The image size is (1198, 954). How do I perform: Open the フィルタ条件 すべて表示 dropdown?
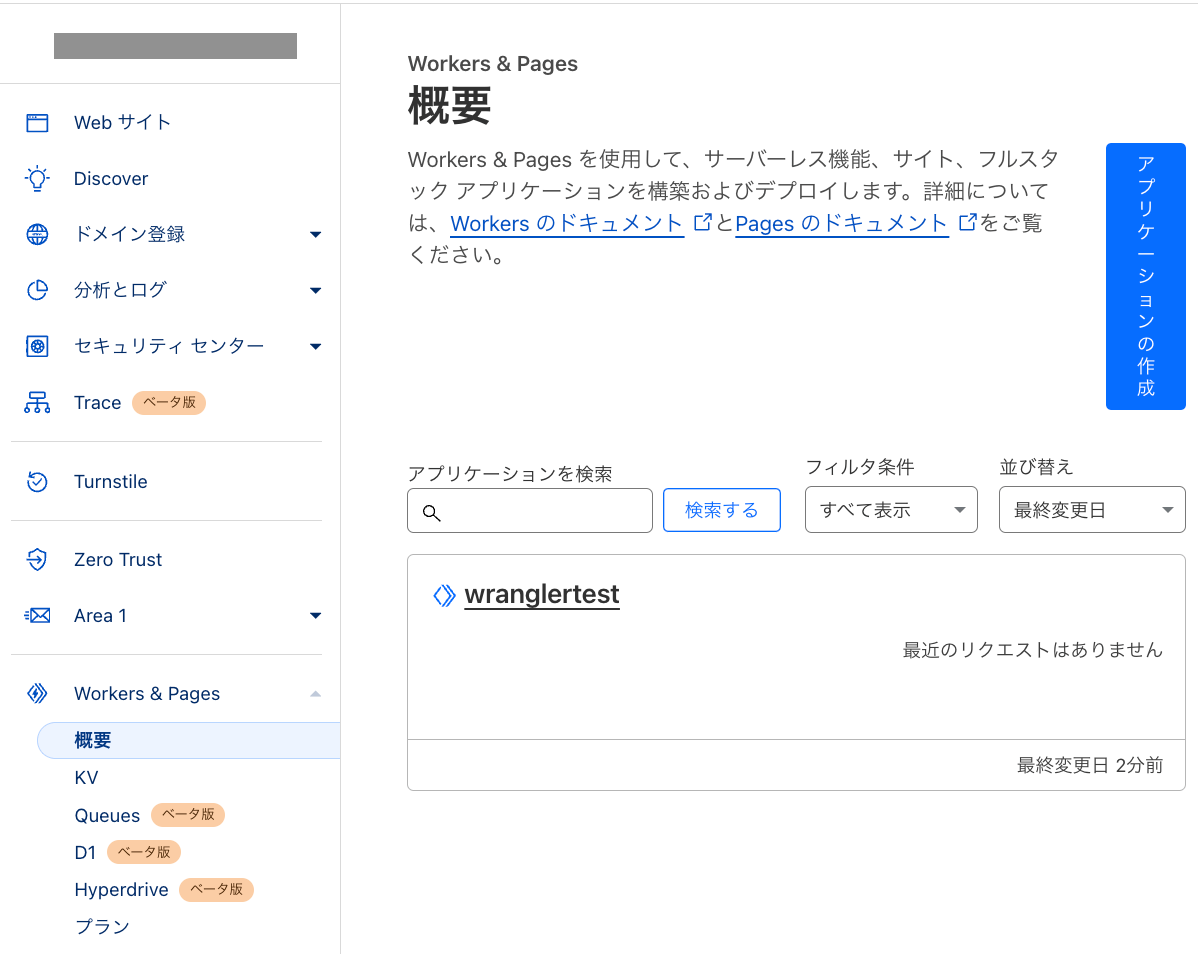point(891,509)
